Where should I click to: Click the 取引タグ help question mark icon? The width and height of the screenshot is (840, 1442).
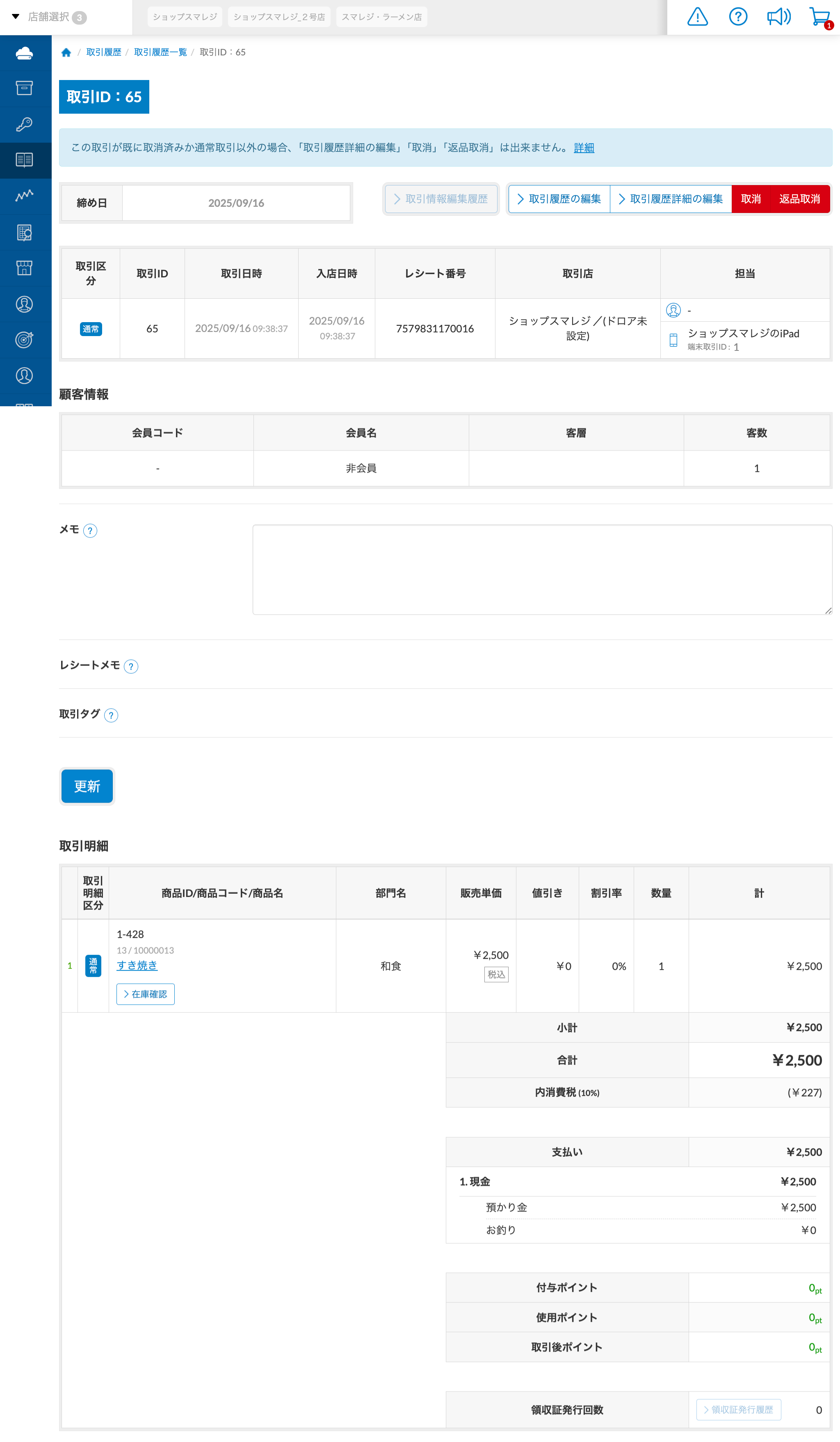[x=111, y=715]
